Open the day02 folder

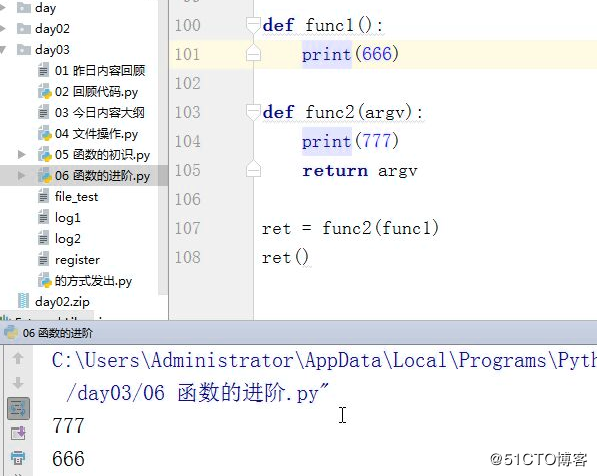pos(43,29)
